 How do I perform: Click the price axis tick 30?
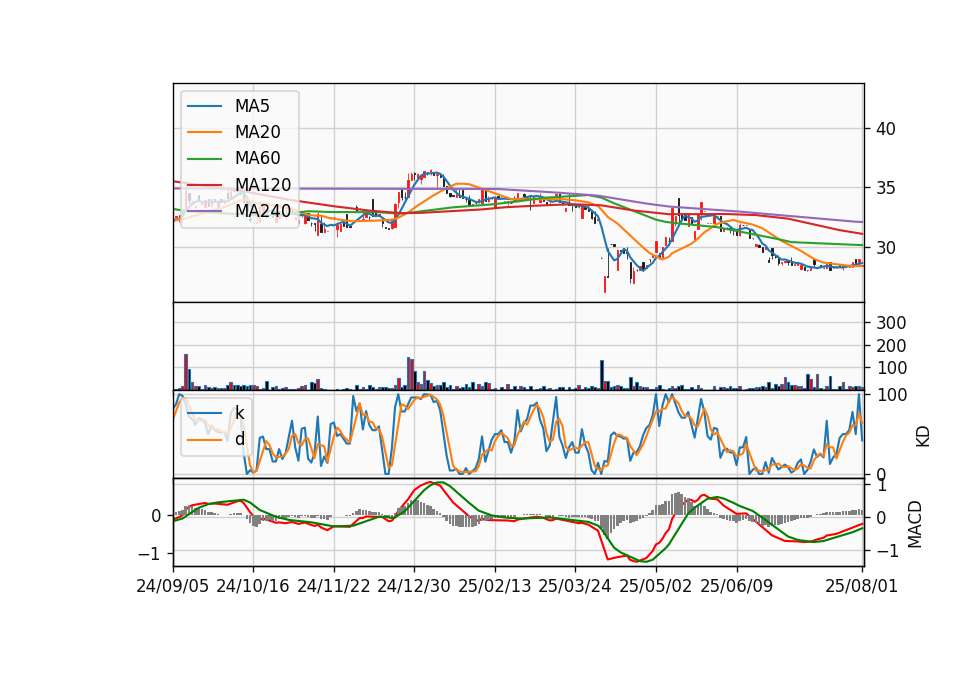click(886, 248)
